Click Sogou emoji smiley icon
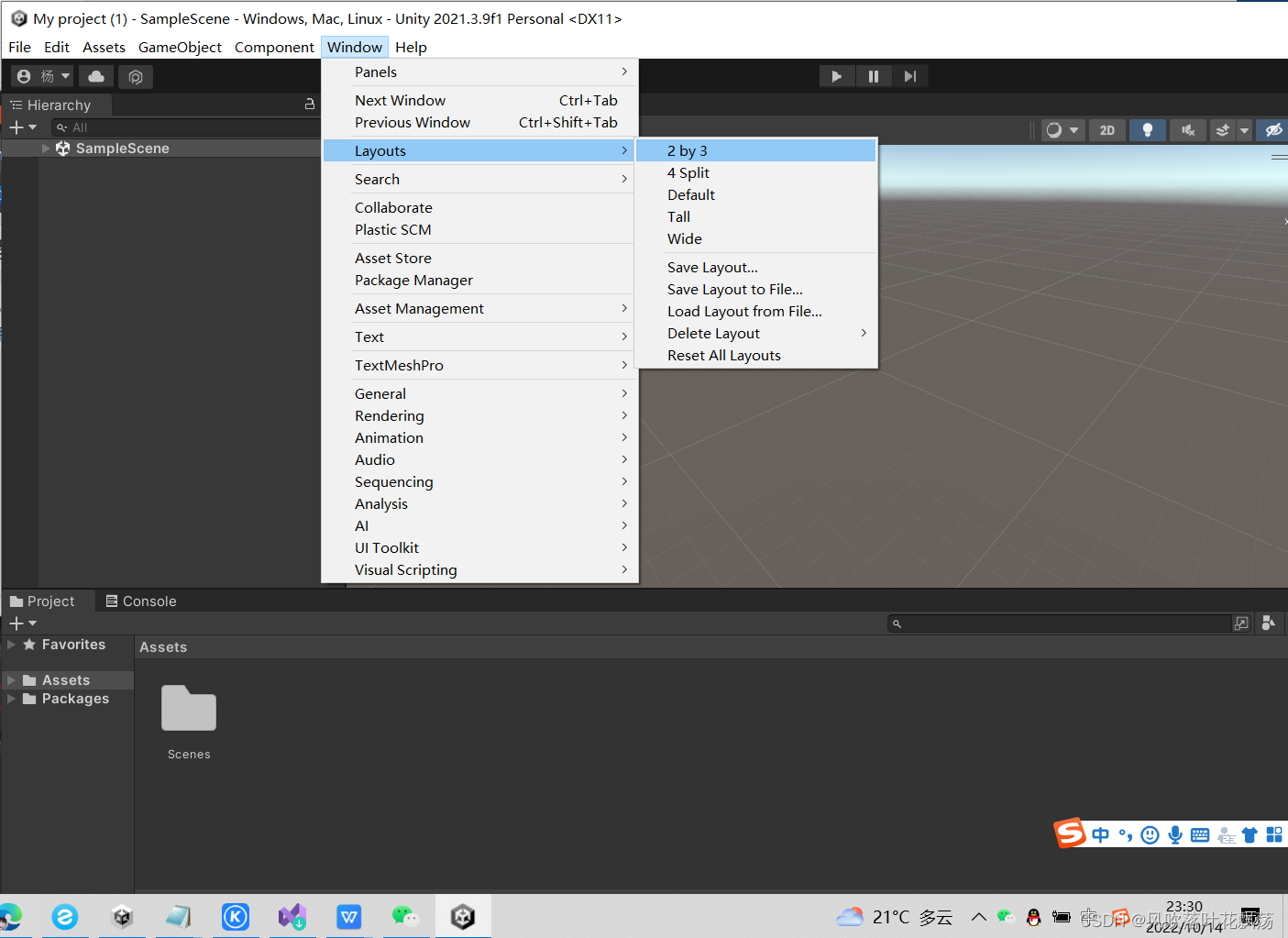This screenshot has width=1288, height=938. point(1150,834)
